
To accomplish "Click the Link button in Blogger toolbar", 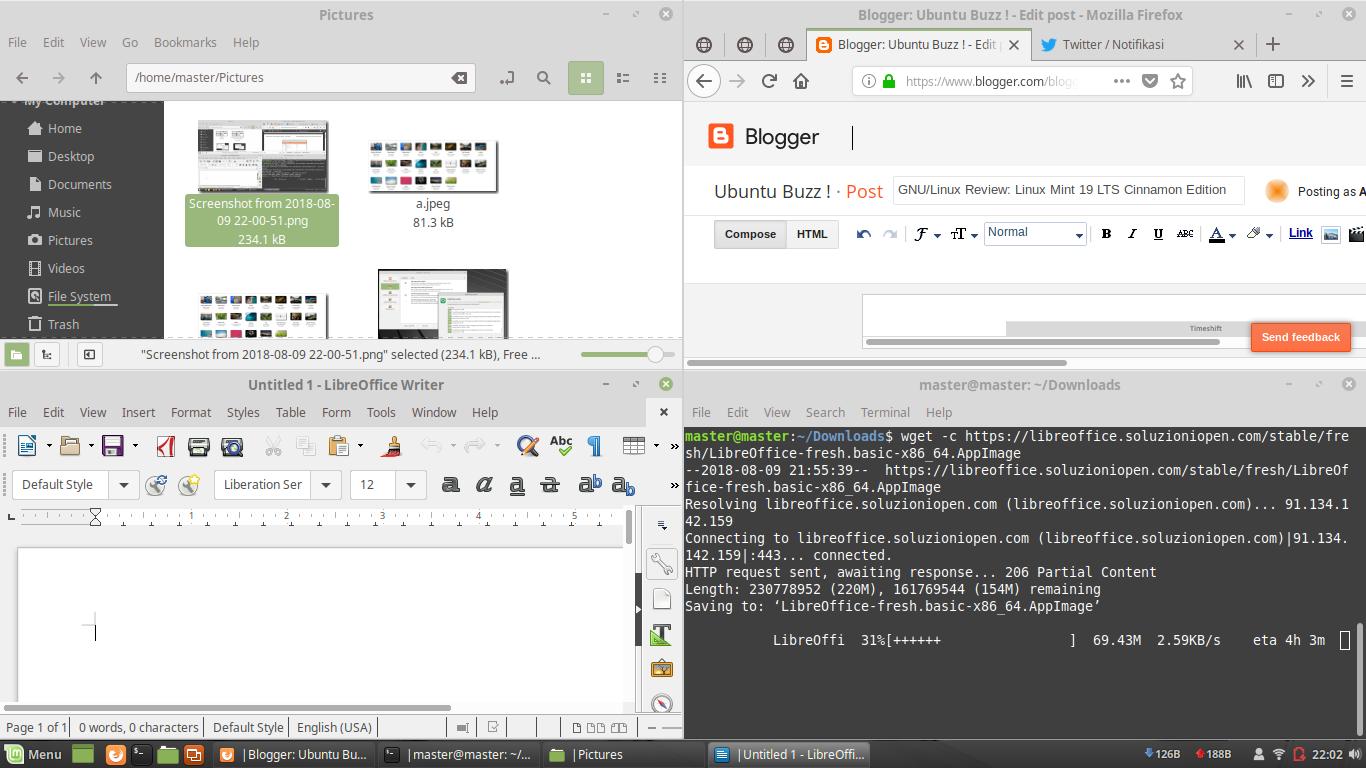I will 1300,233.
